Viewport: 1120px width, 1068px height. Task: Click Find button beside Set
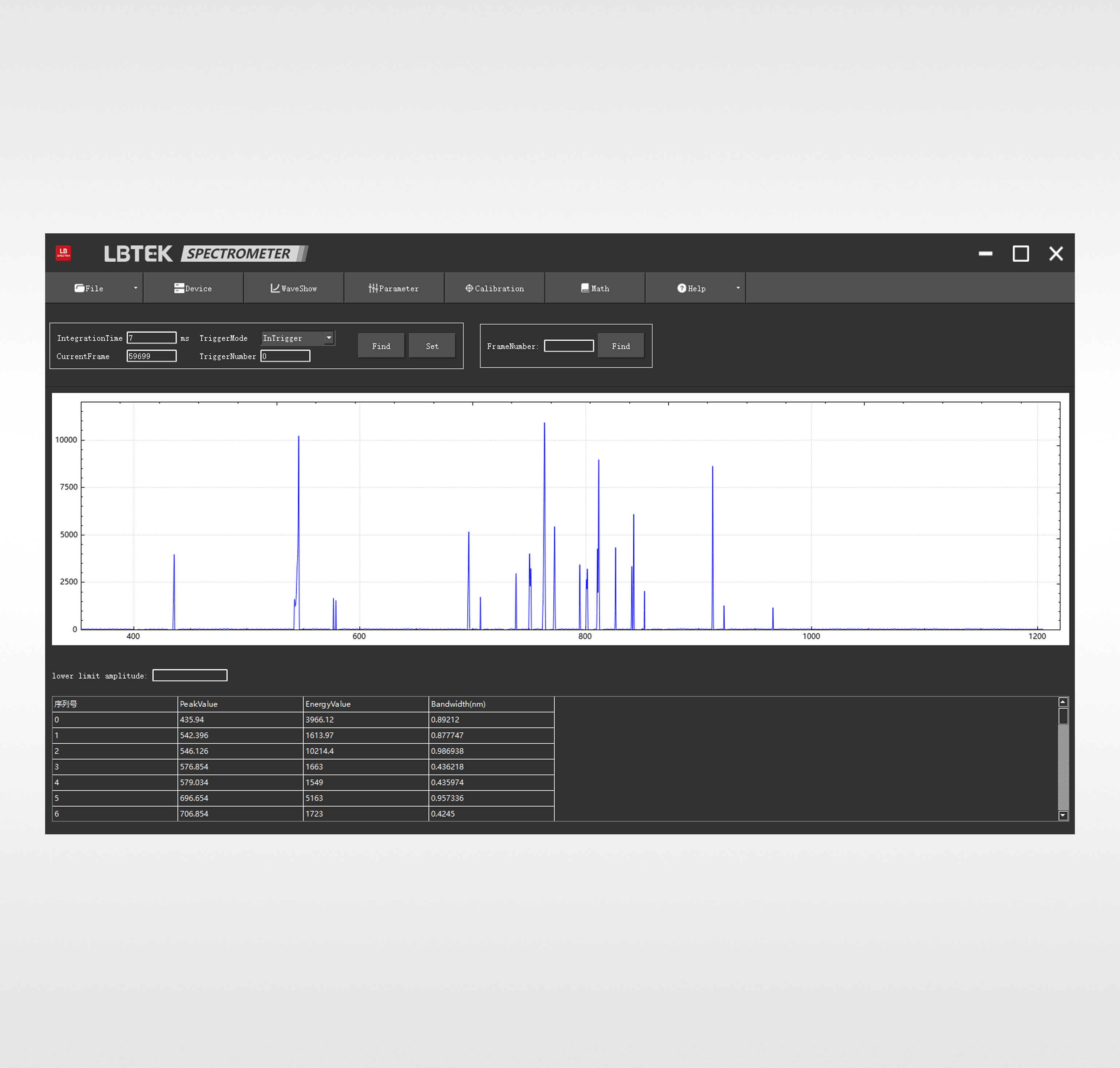[x=381, y=346]
